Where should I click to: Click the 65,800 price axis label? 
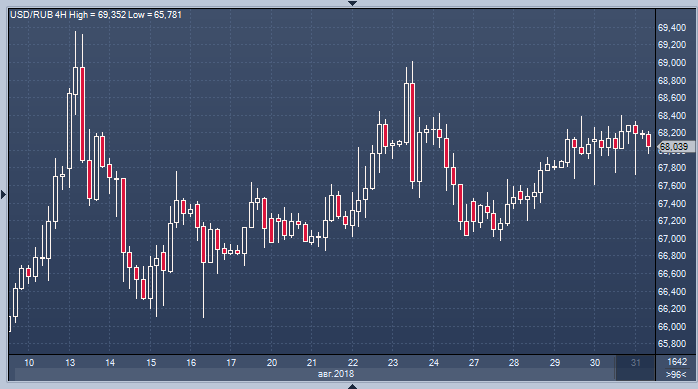[x=672, y=344]
